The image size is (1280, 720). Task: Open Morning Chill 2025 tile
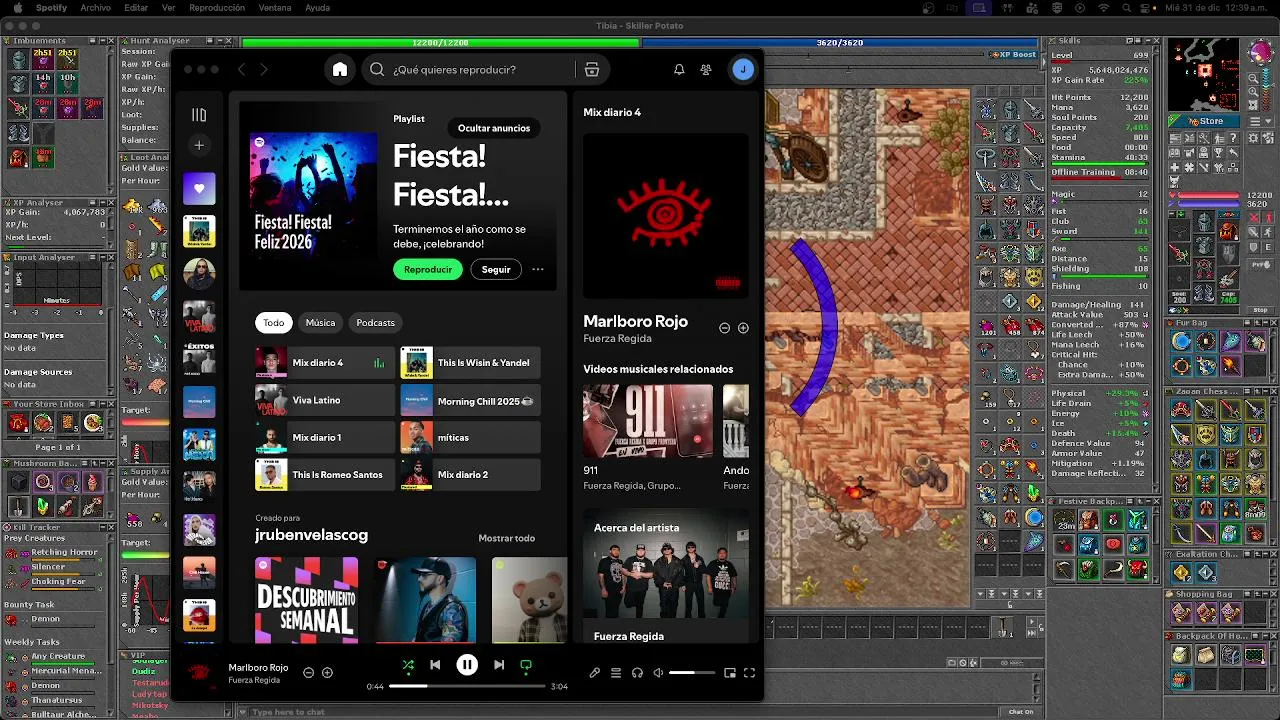471,400
